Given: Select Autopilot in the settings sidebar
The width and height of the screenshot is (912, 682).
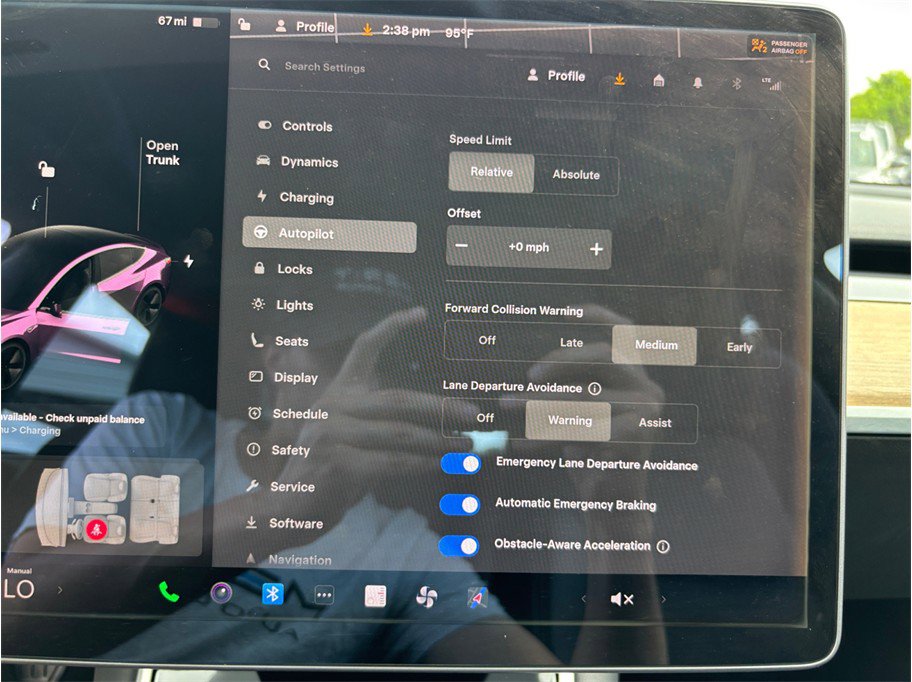Looking at the screenshot, I should (x=329, y=234).
